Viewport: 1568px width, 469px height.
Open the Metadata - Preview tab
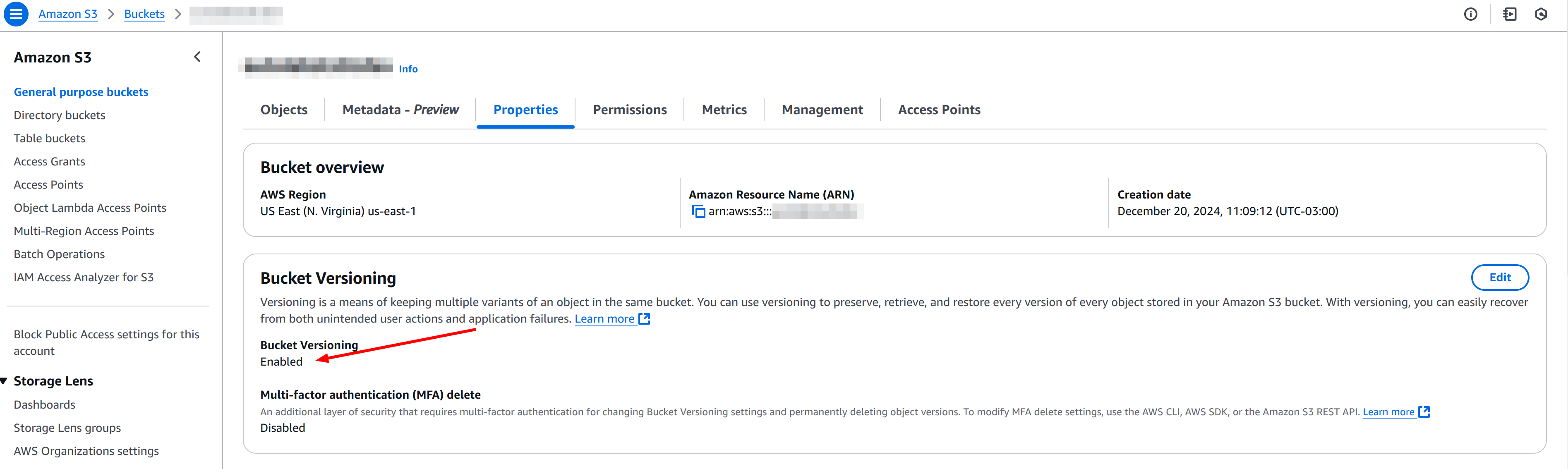[x=400, y=110]
